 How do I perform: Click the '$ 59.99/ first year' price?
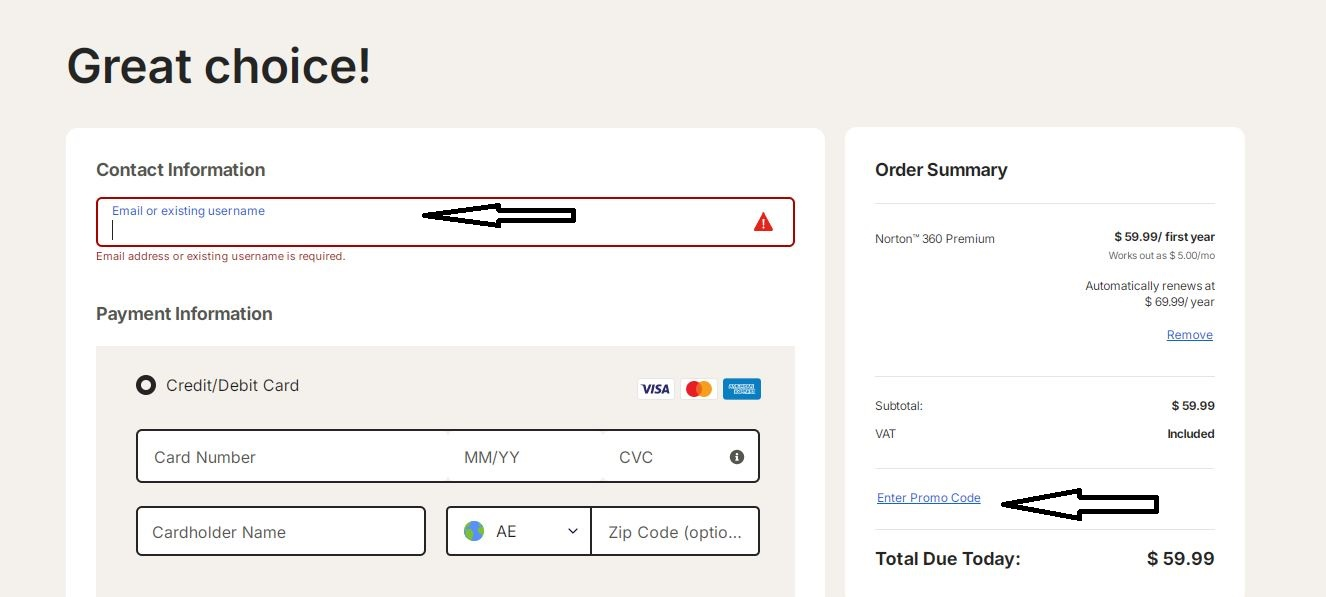pyautogui.click(x=1165, y=237)
